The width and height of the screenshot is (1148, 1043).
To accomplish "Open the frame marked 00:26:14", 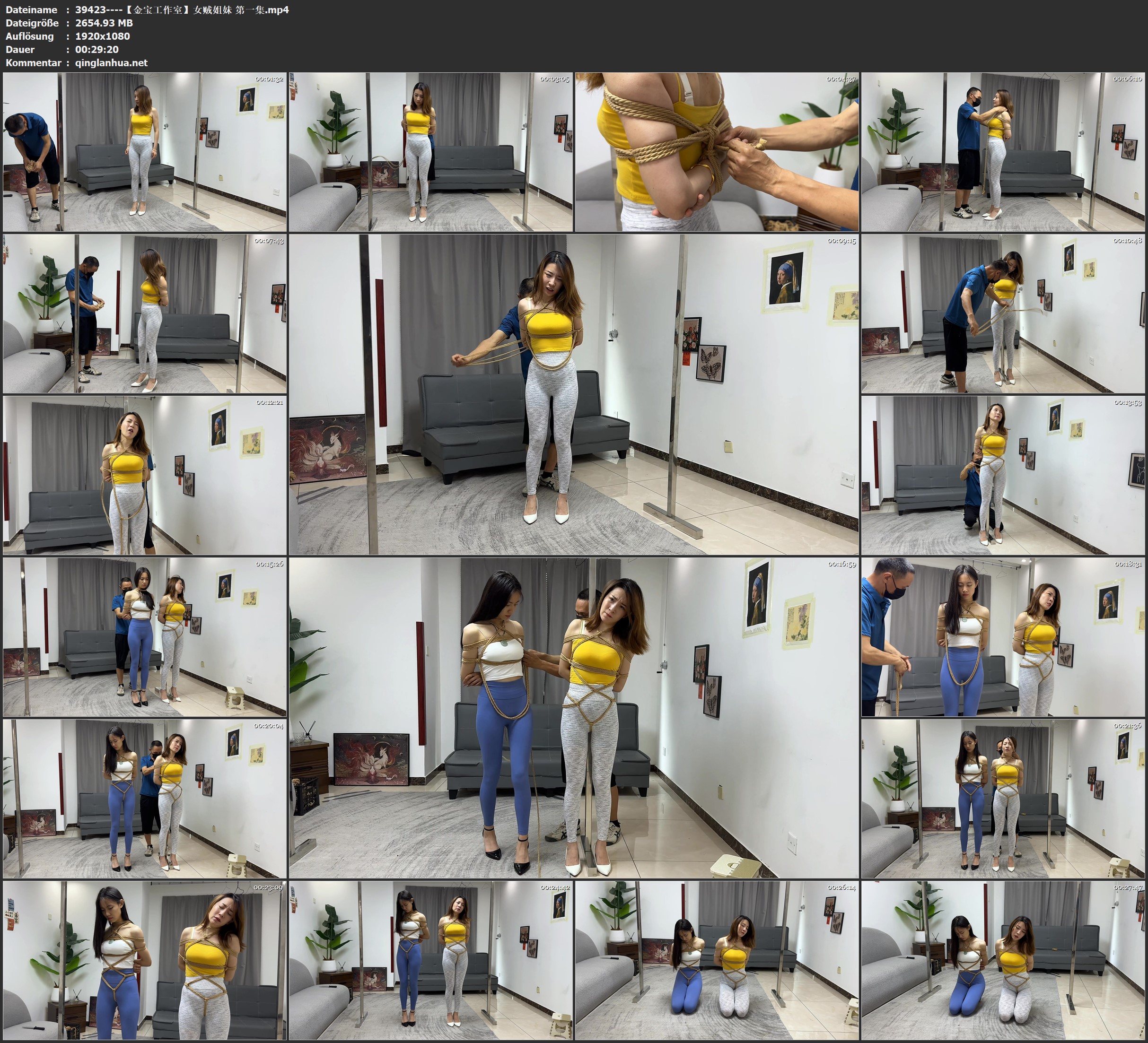I will (x=716, y=960).
